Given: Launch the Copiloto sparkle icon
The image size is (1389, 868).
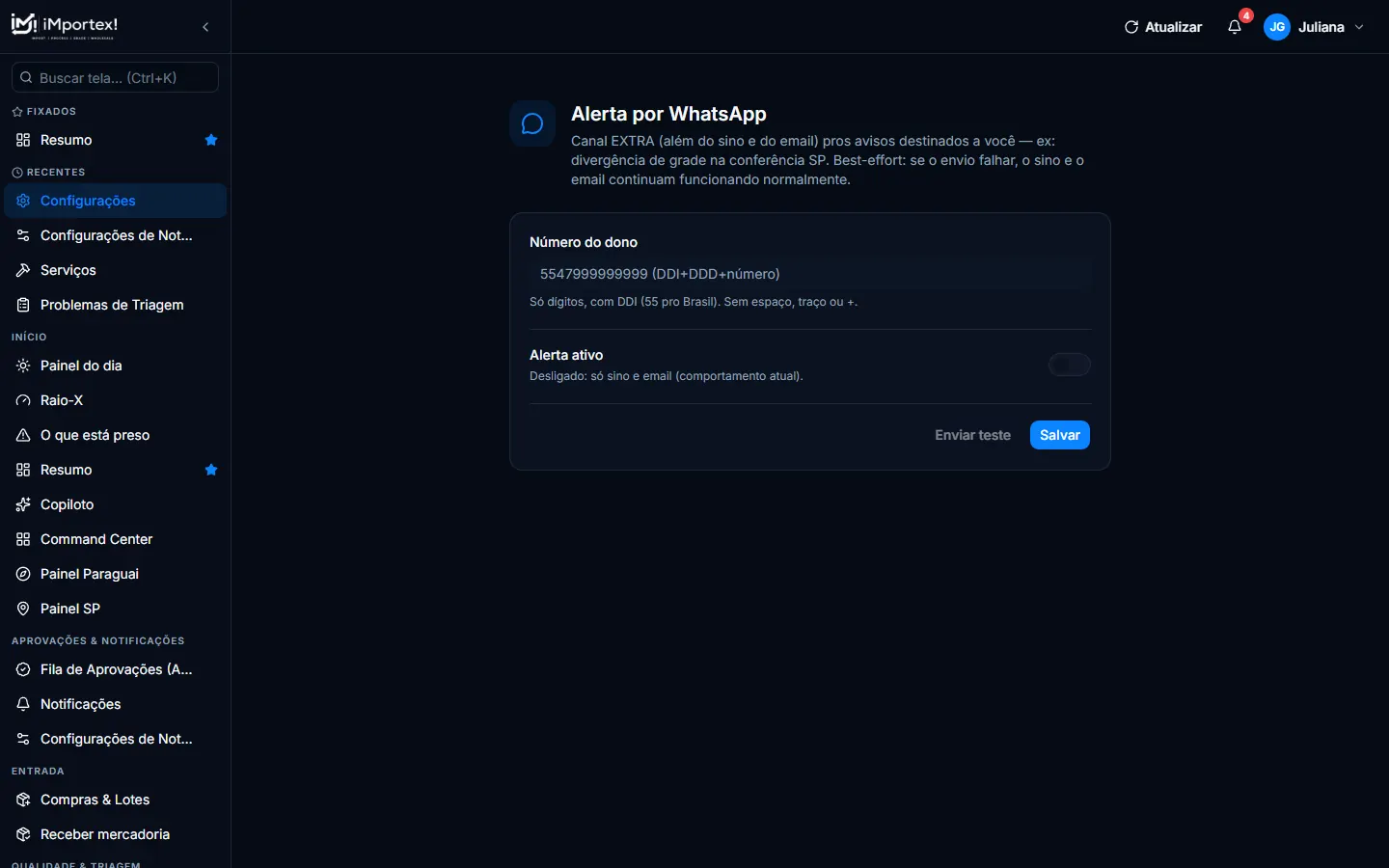Looking at the screenshot, I should (23, 504).
